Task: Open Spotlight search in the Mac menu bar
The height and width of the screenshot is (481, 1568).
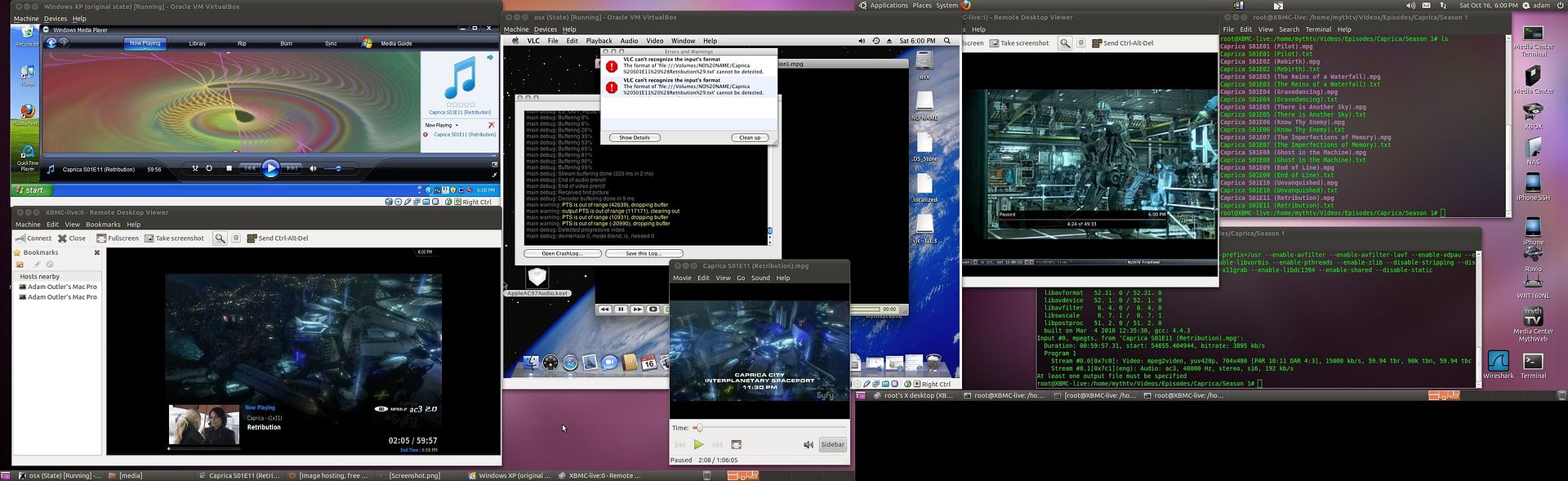Action: click(x=947, y=41)
